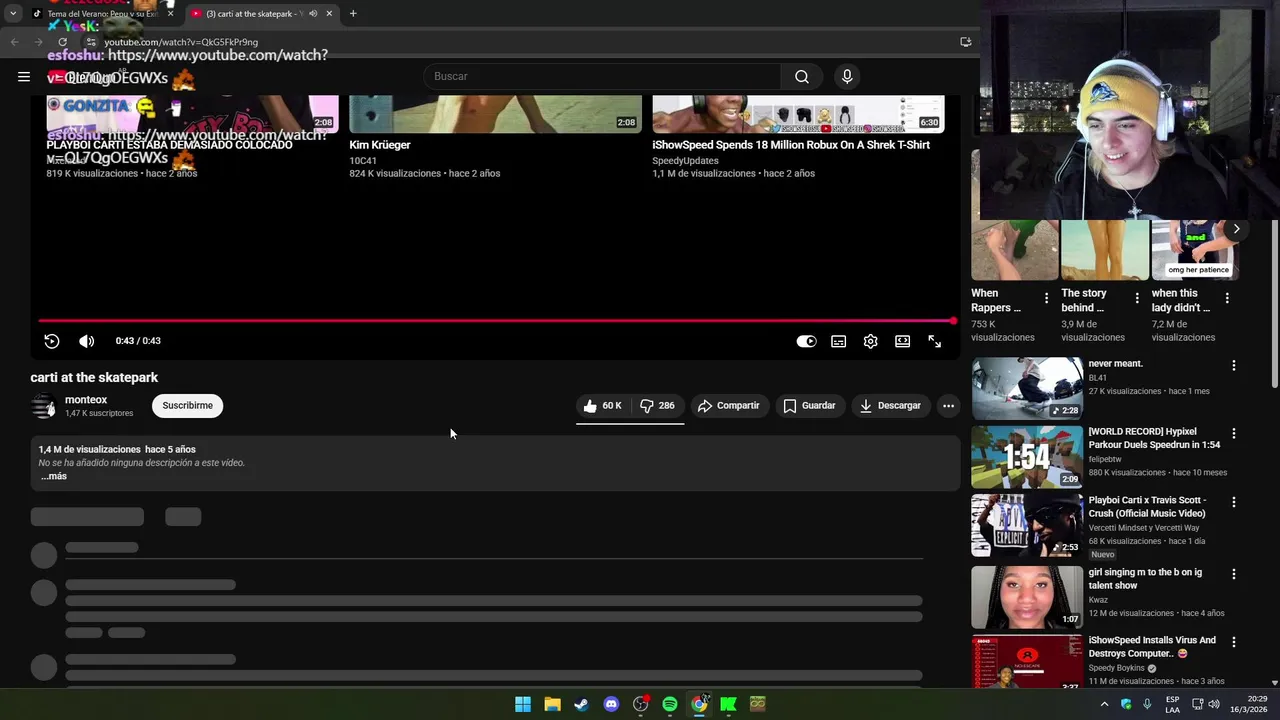Open File Explorer from the taskbar
1280x720 pixels.
(552, 704)
